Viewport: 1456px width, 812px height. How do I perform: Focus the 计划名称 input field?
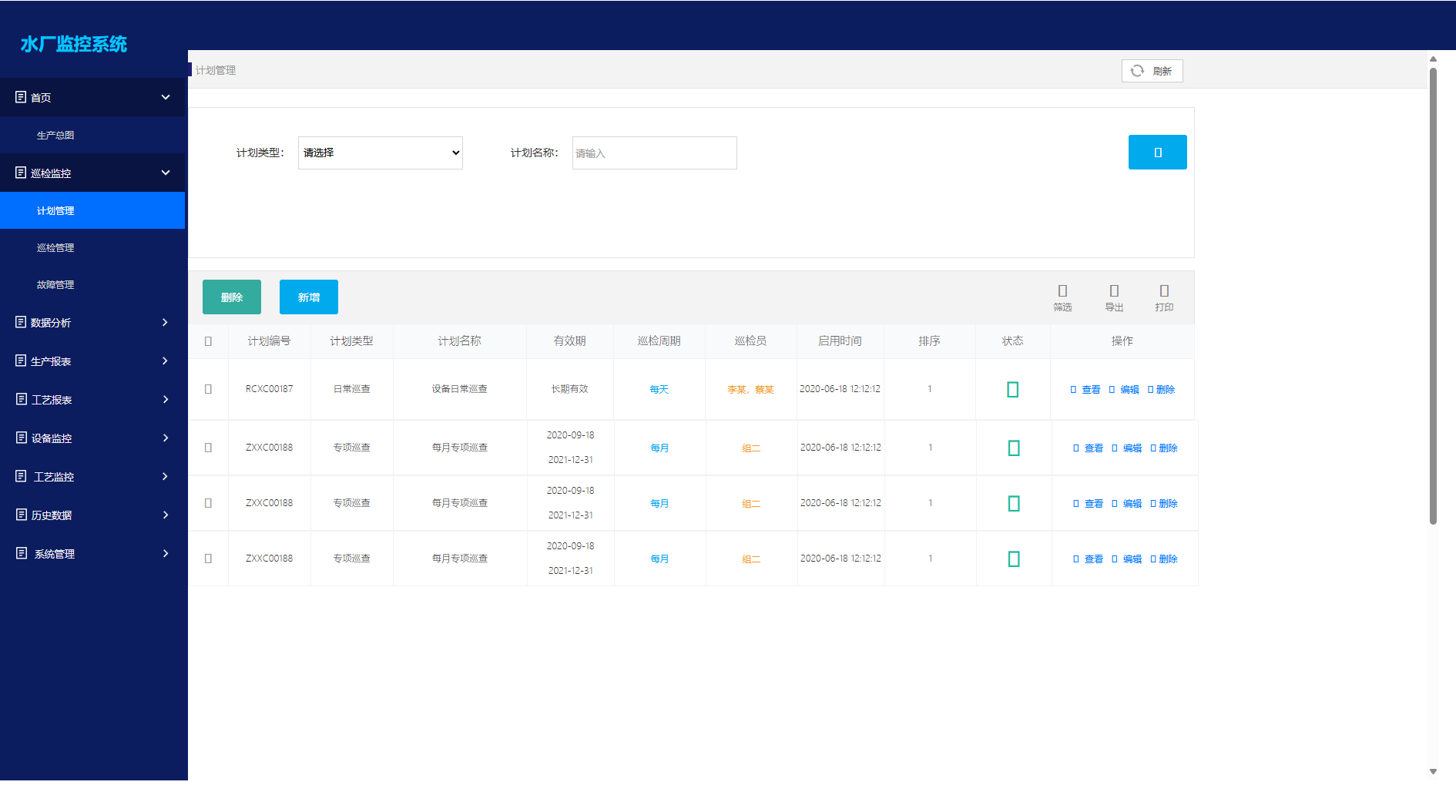(x=654, y=153)
